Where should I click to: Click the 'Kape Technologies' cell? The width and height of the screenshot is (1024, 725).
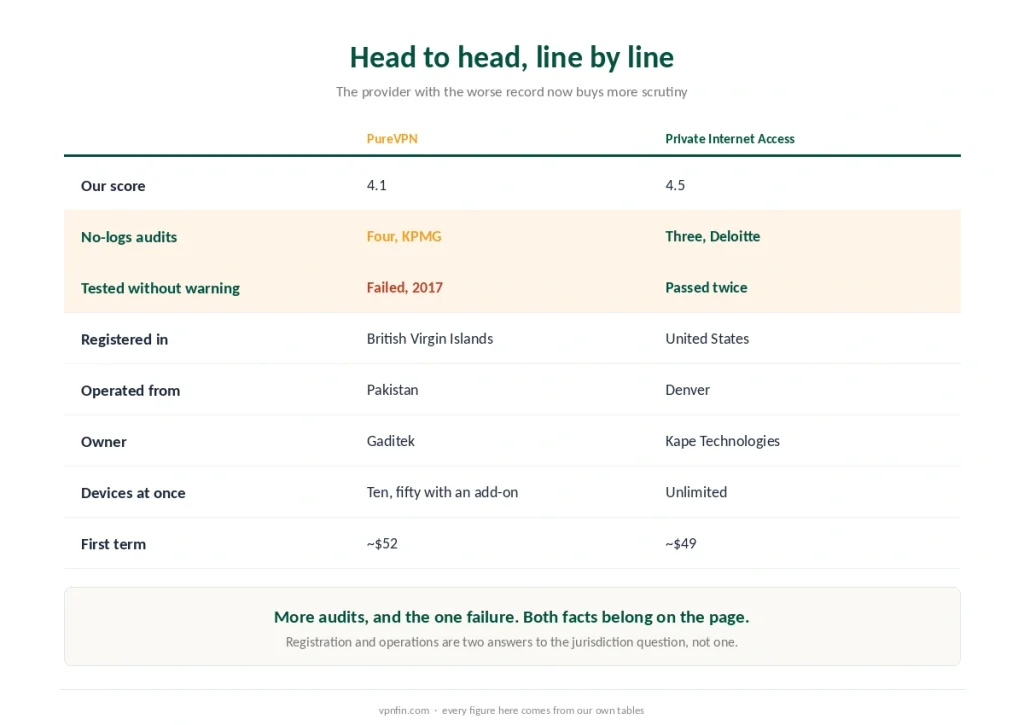[722, 442]
